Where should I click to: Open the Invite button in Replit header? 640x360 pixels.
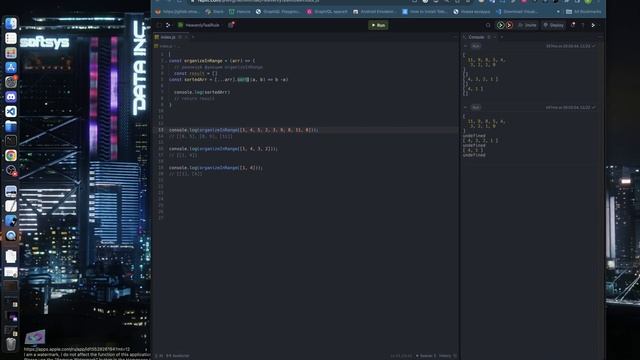pyautogui.click(x=527, y=25)
